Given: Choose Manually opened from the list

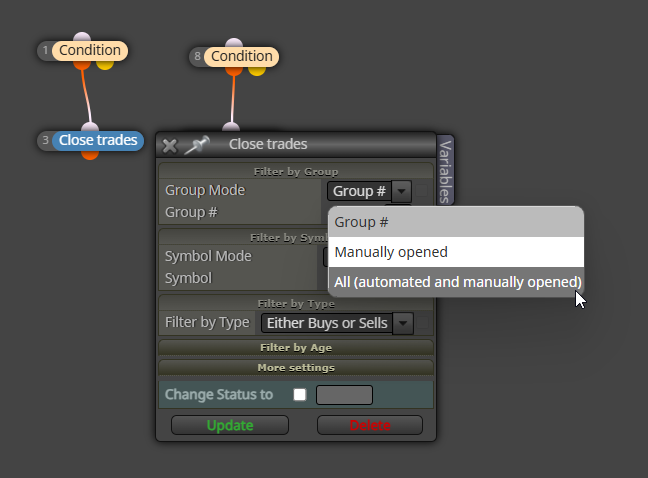Looking at the screenshot, I should click(x=456, y=252).
